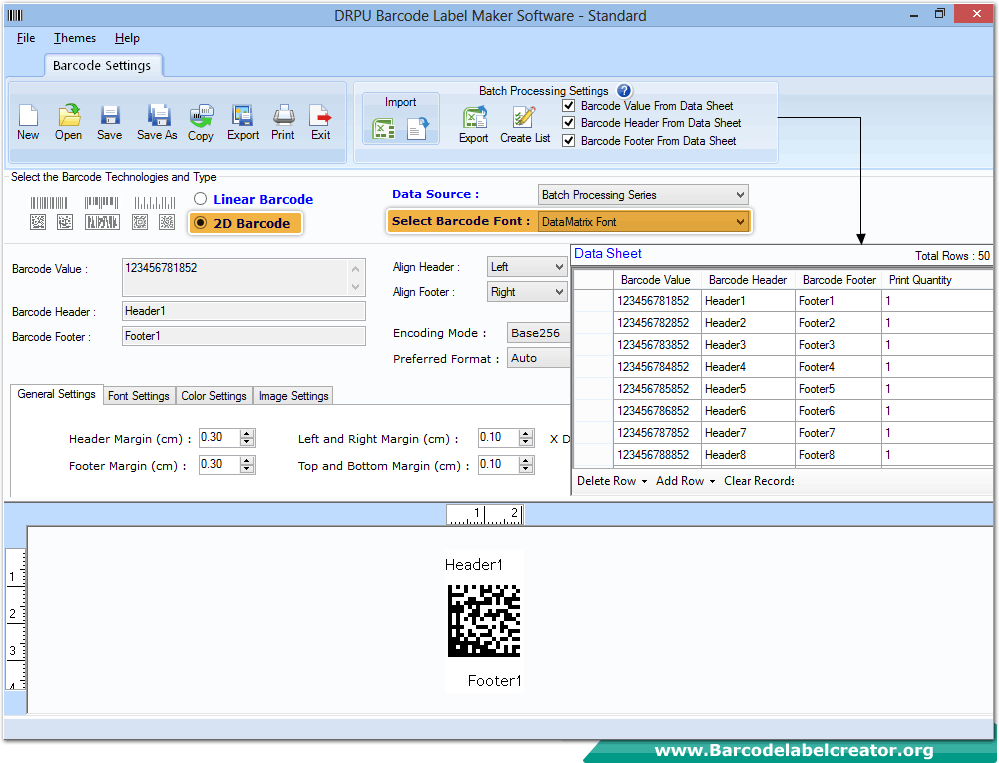Open Batch Processing Settings help icon
The image size is (999, 763).
click(x=624, y=90)
